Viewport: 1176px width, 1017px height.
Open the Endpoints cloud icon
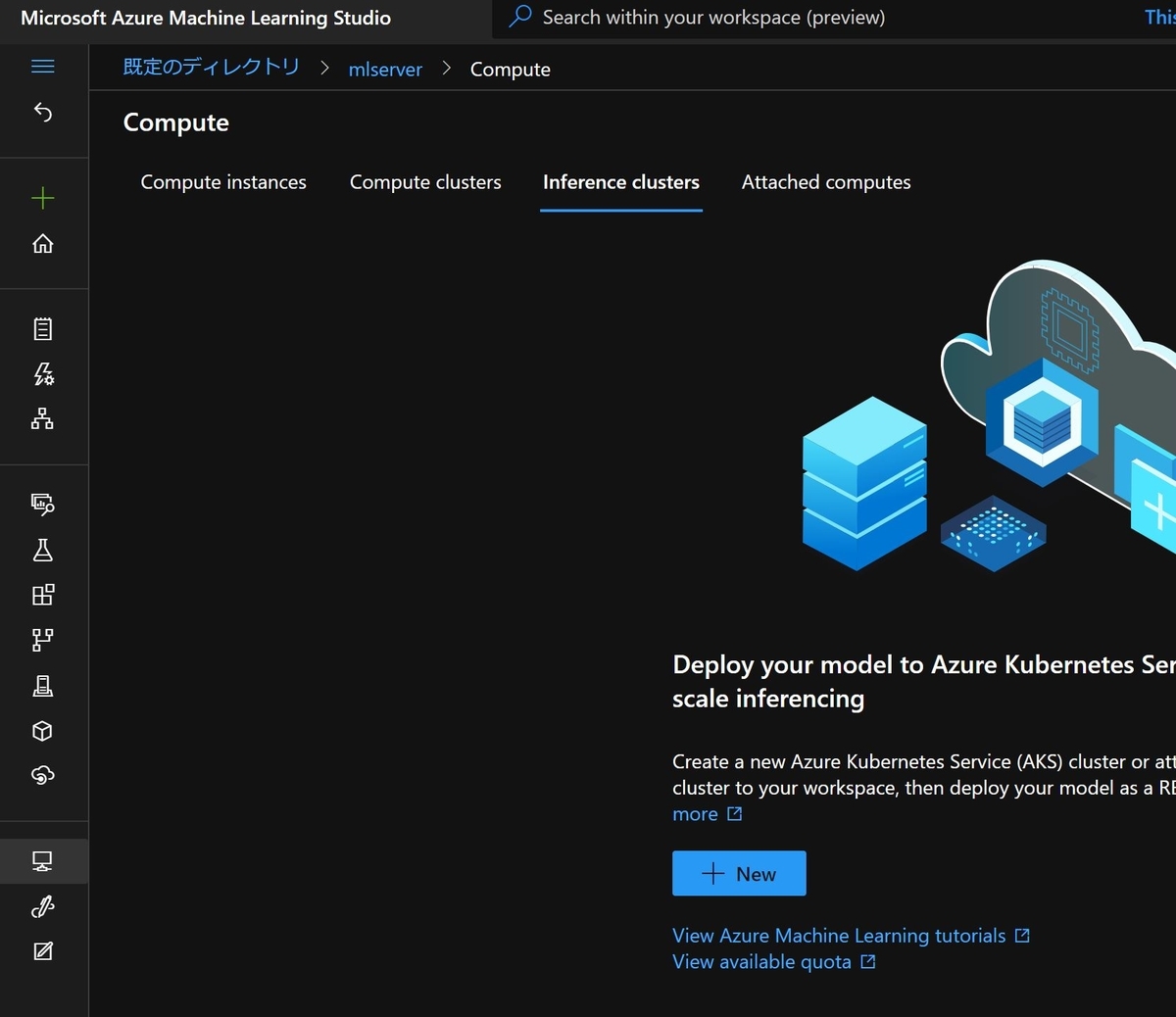(x=43, y=775)
